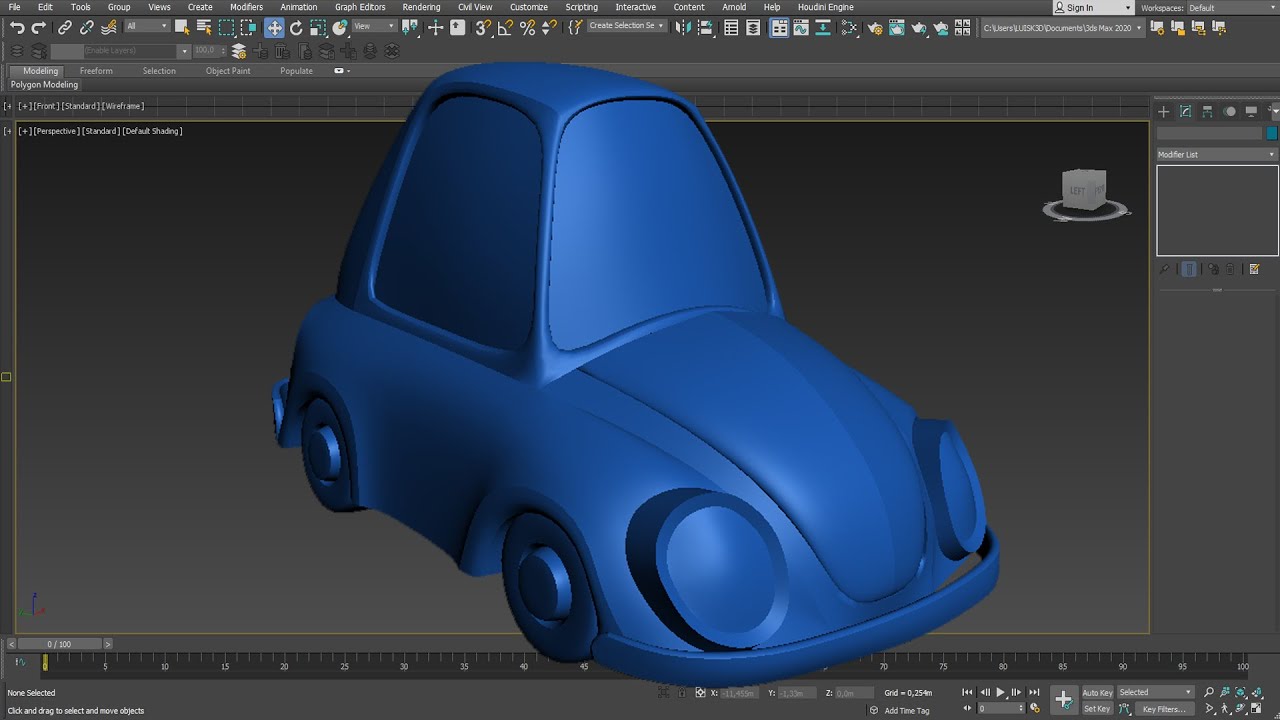Click the Set Key button
Image resolution: width=1280 pixels, height=720 pixels.
[x=1097, y=709]
